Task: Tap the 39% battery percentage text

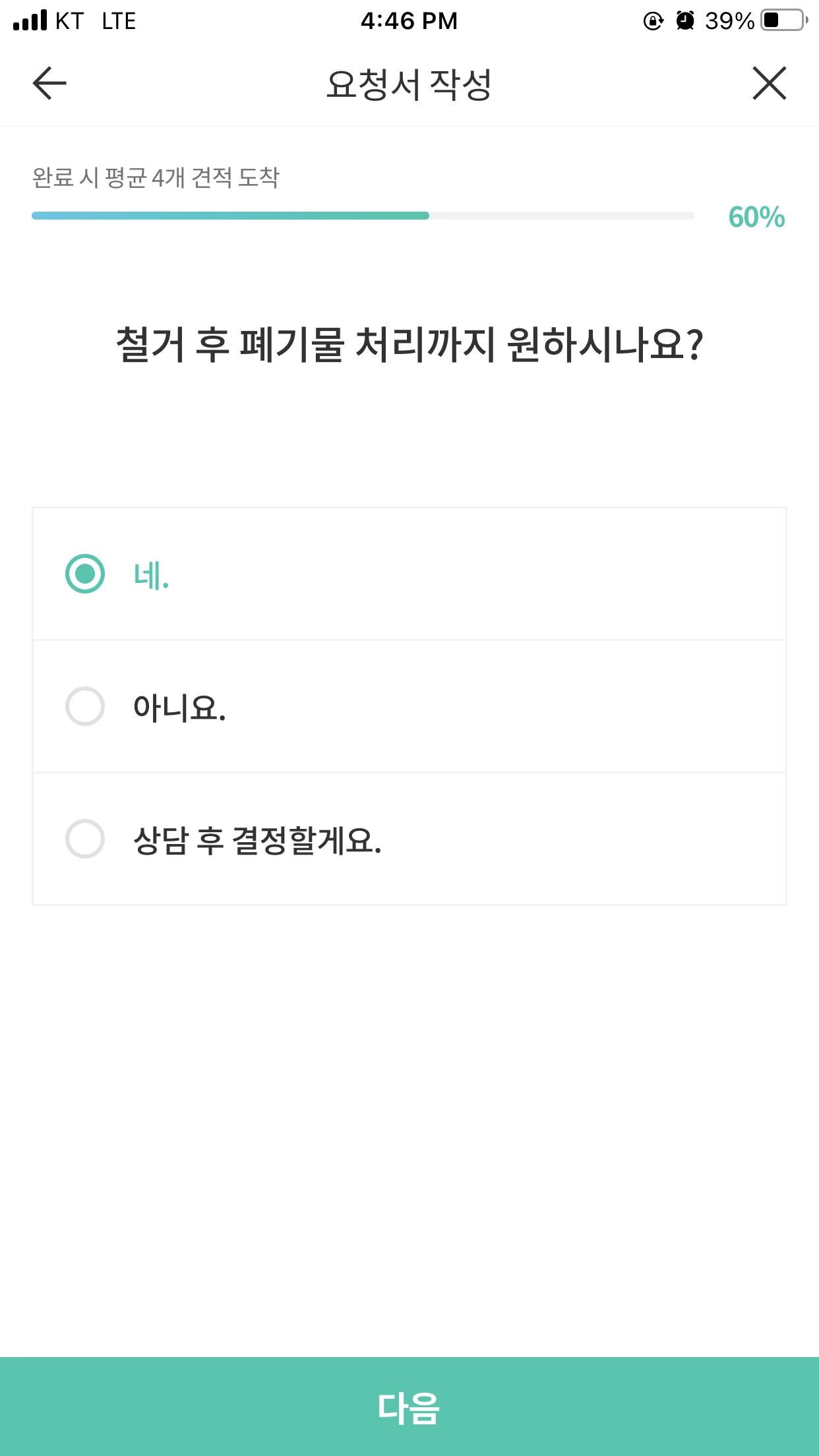Action: tap(729, 21)
